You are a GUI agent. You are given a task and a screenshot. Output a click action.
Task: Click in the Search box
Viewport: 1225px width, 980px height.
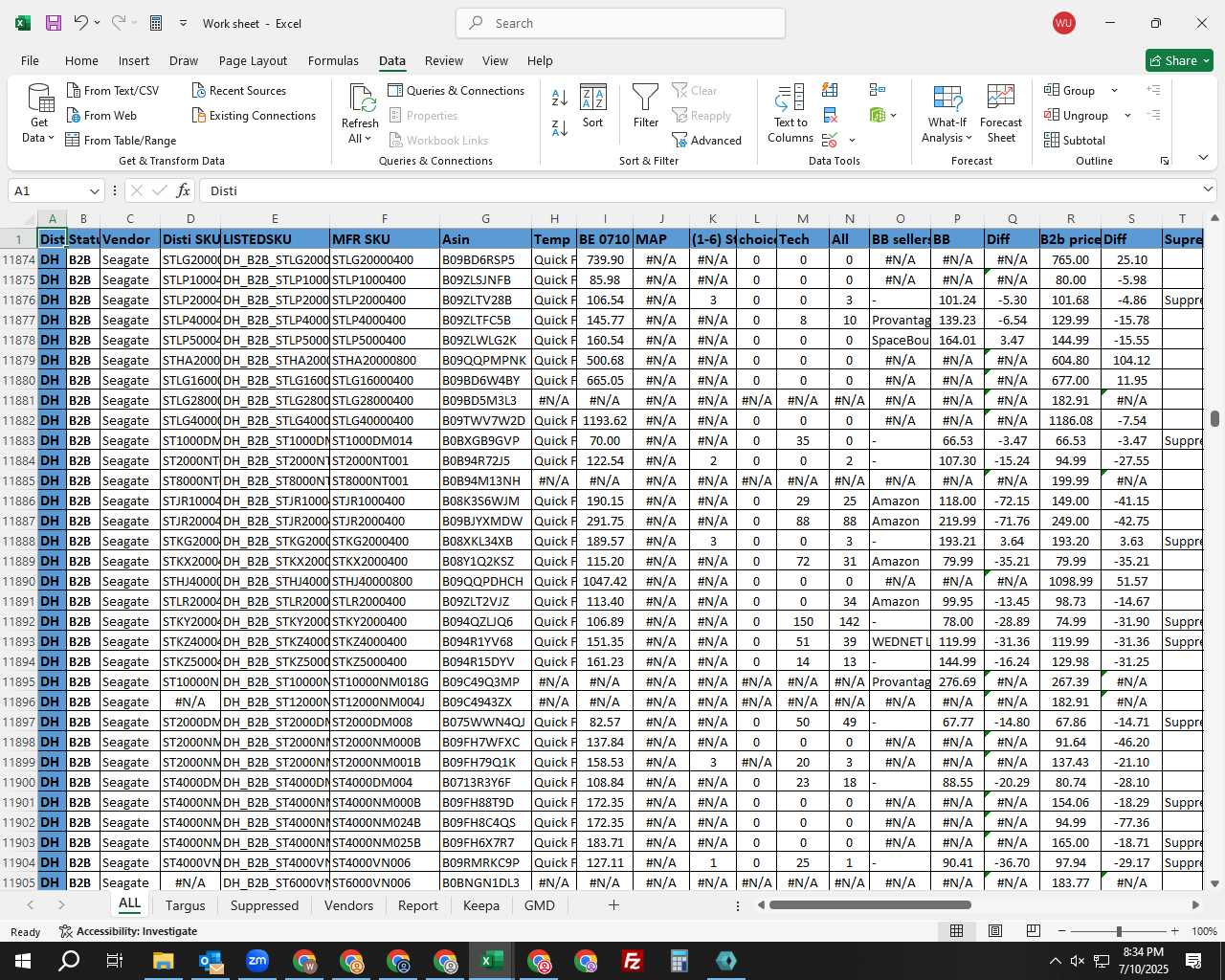[x=620, y=23]
